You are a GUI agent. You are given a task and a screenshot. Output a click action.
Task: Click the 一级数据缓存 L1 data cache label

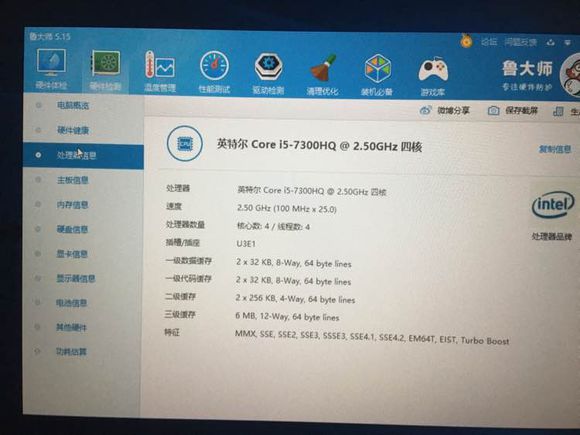[189, 261]
